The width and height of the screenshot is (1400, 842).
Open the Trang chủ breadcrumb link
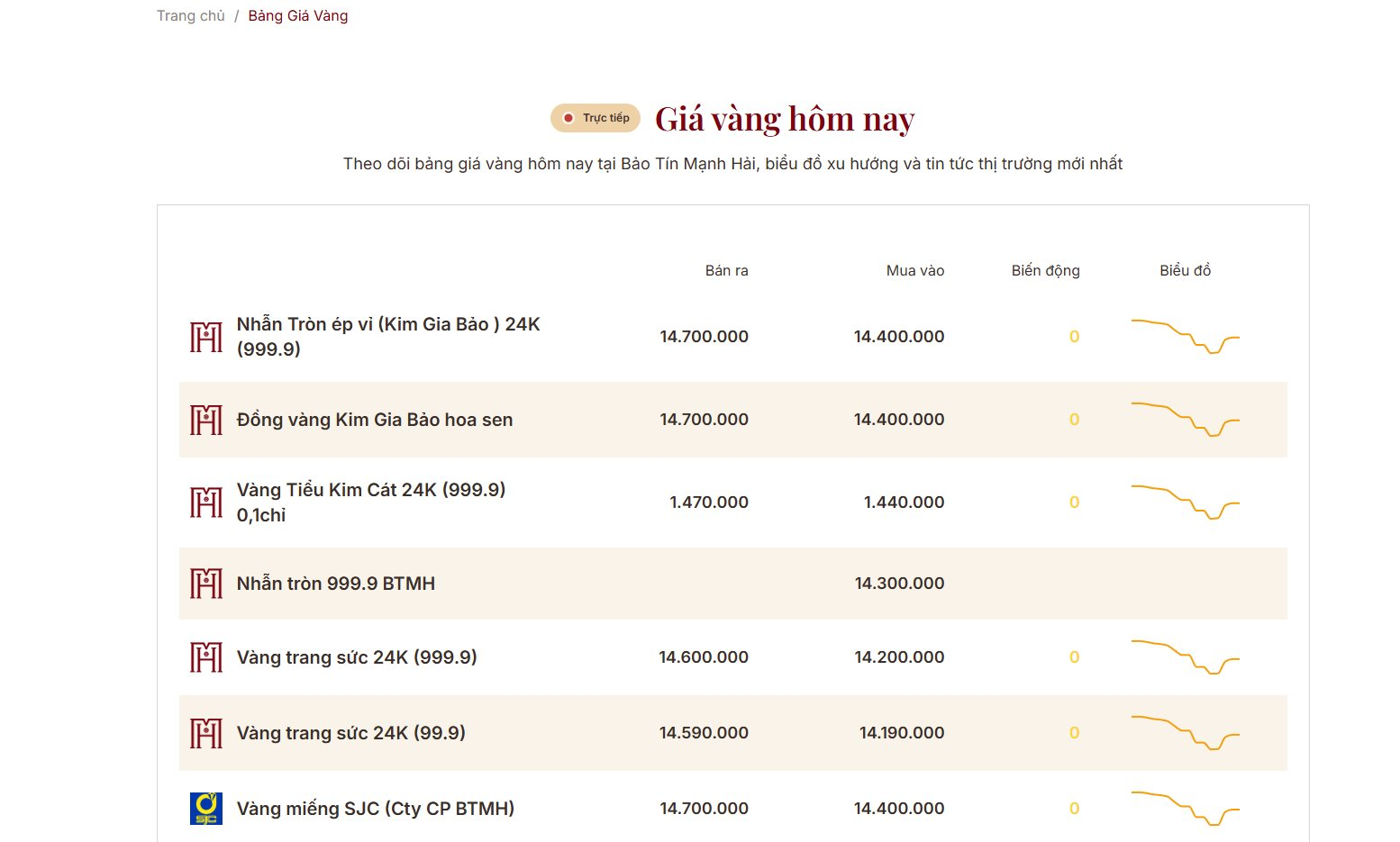point(190,16)
